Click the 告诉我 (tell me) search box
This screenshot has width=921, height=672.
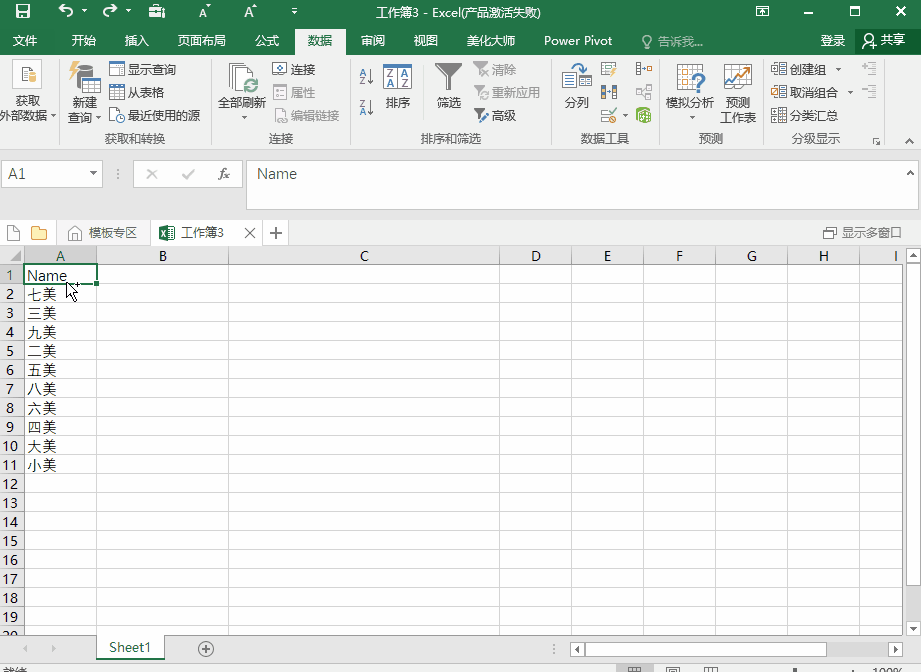tap(673, 41)
